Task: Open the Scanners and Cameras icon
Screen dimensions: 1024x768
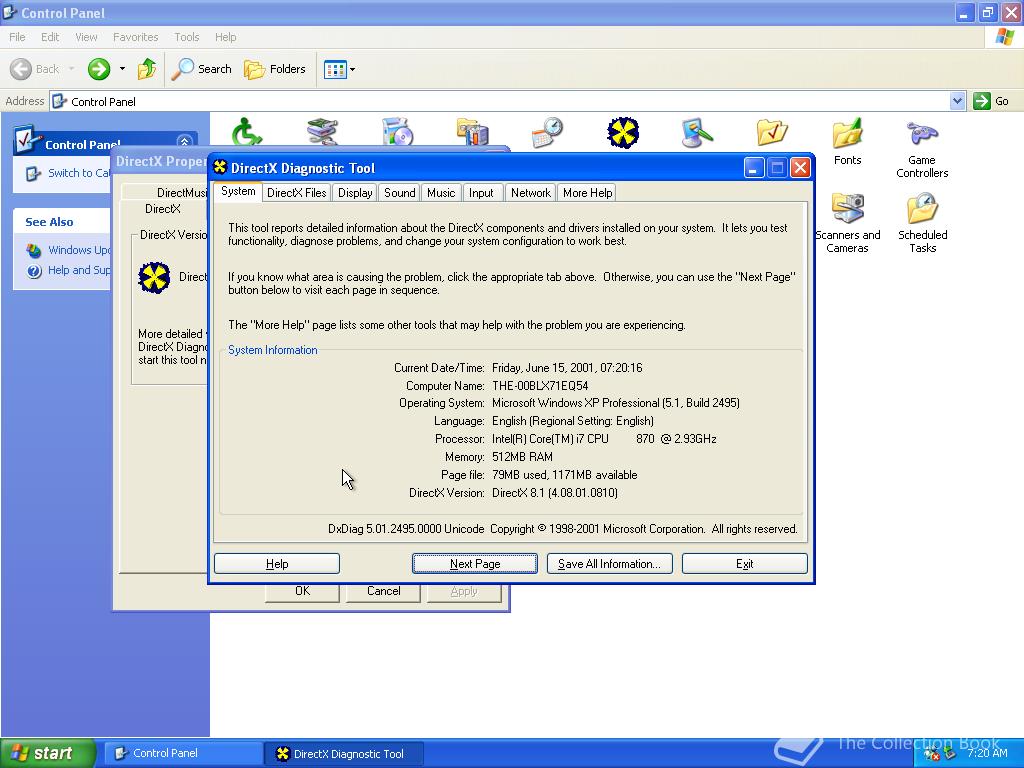Action: pos(847,208)
